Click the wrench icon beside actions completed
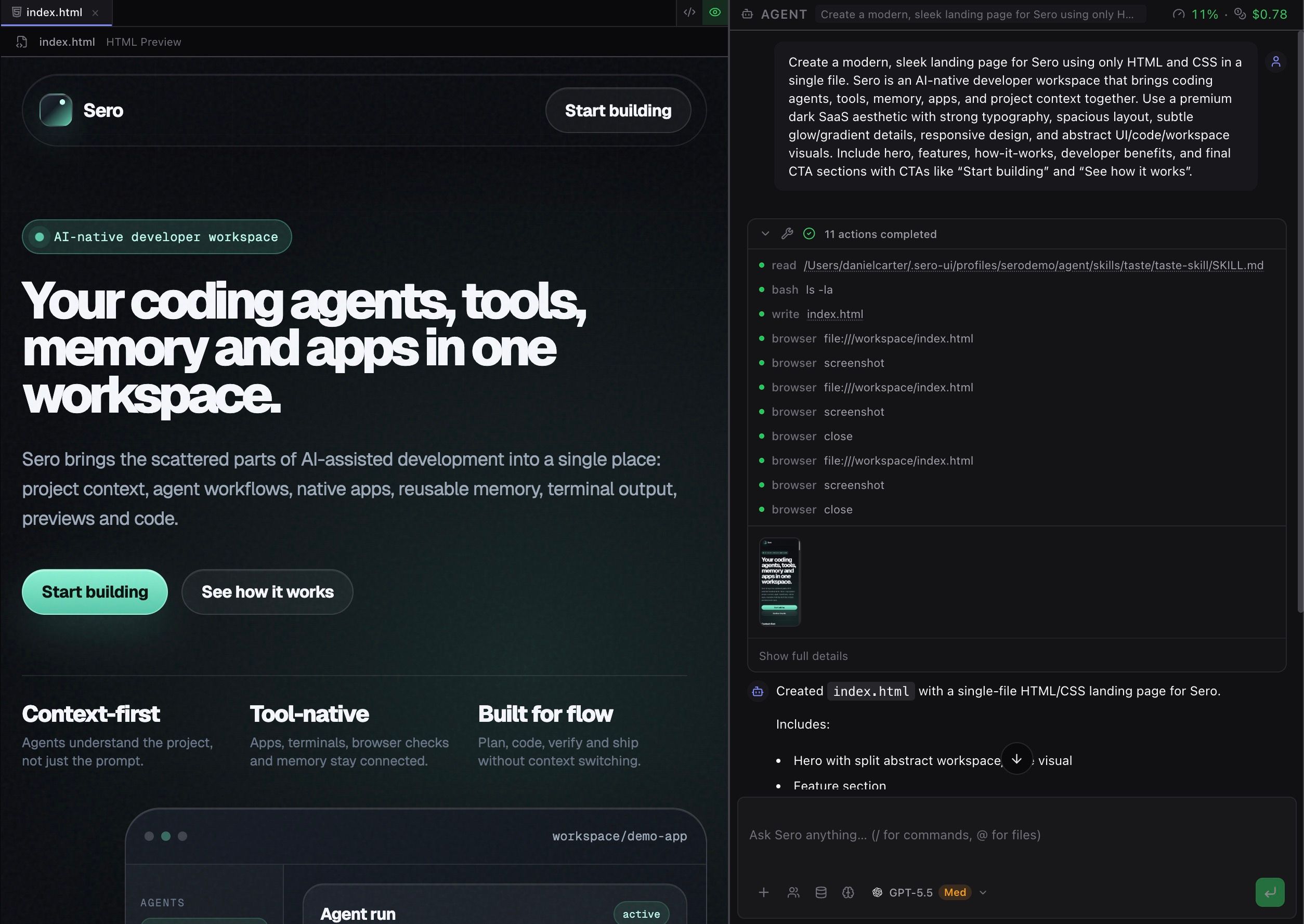This screenshot has height=924, width=1304. [x=788, y=233]
